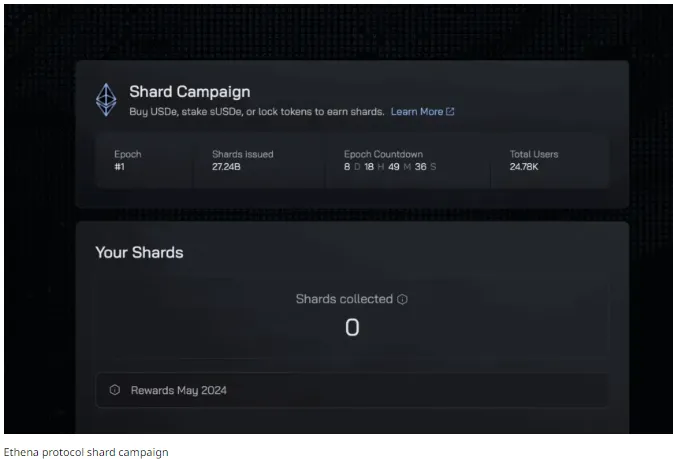Click the Shards Issued 27.24B value

click(x=226, y=167)
